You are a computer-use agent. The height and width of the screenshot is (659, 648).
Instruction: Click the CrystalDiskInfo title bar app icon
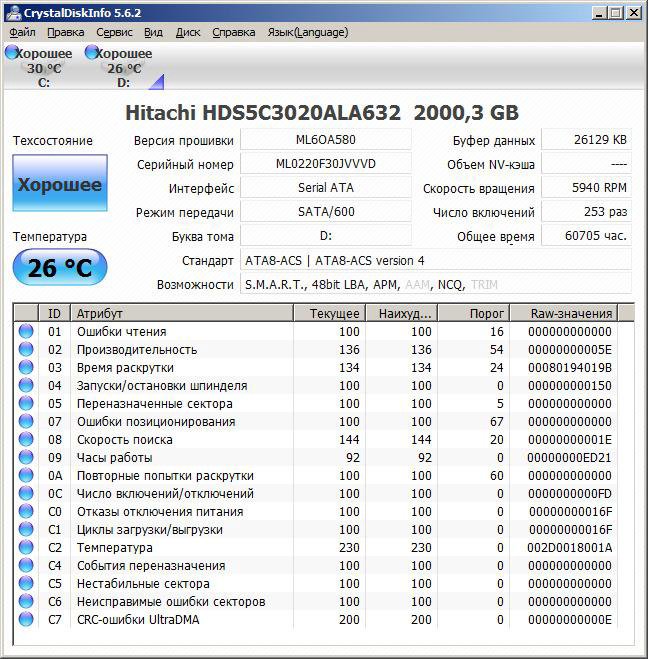12,12
